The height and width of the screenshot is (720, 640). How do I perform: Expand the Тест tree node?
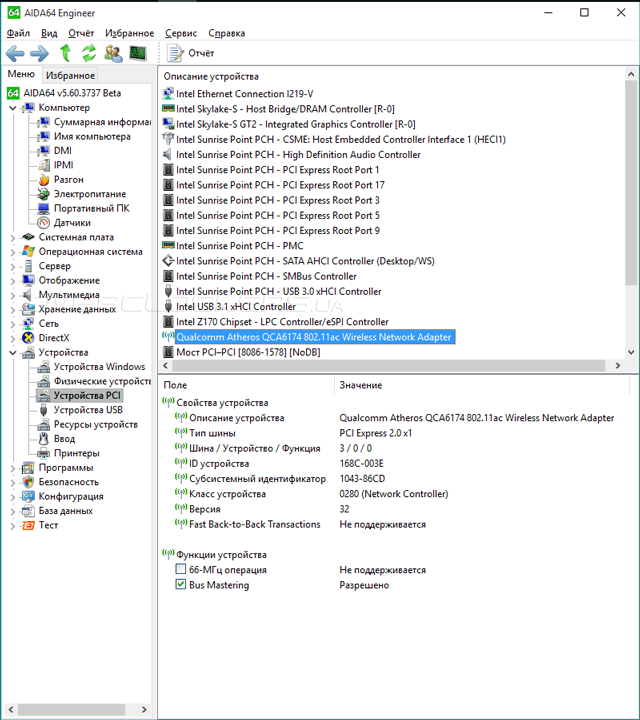[x=13, y=526]
